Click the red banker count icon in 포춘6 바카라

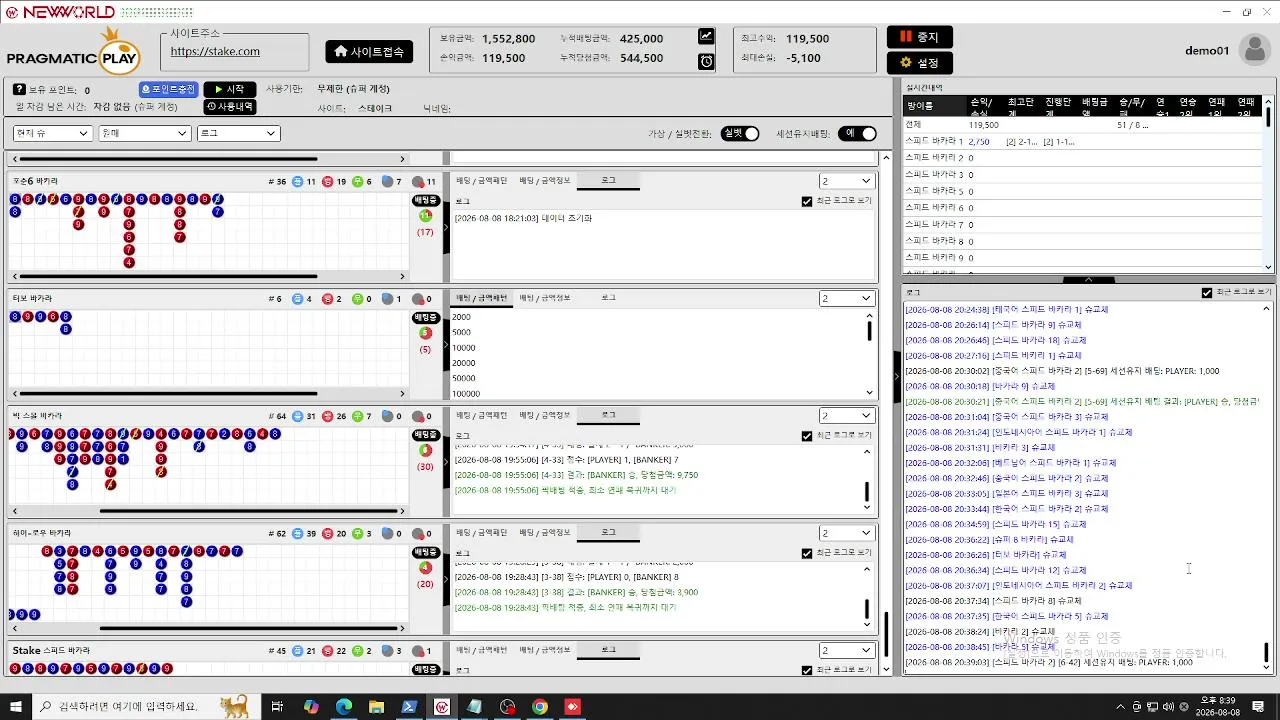(x=327, y=182)
